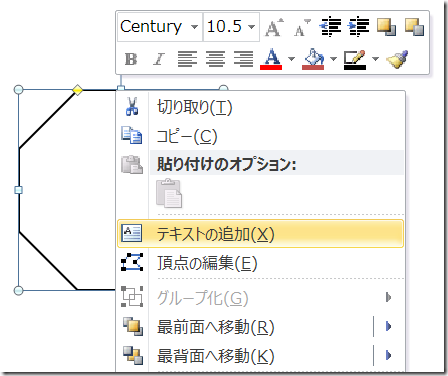Click Bring Forward icon in mini toolbar
The height and width of the screenshot is (376, 448).
pos(386,27)
